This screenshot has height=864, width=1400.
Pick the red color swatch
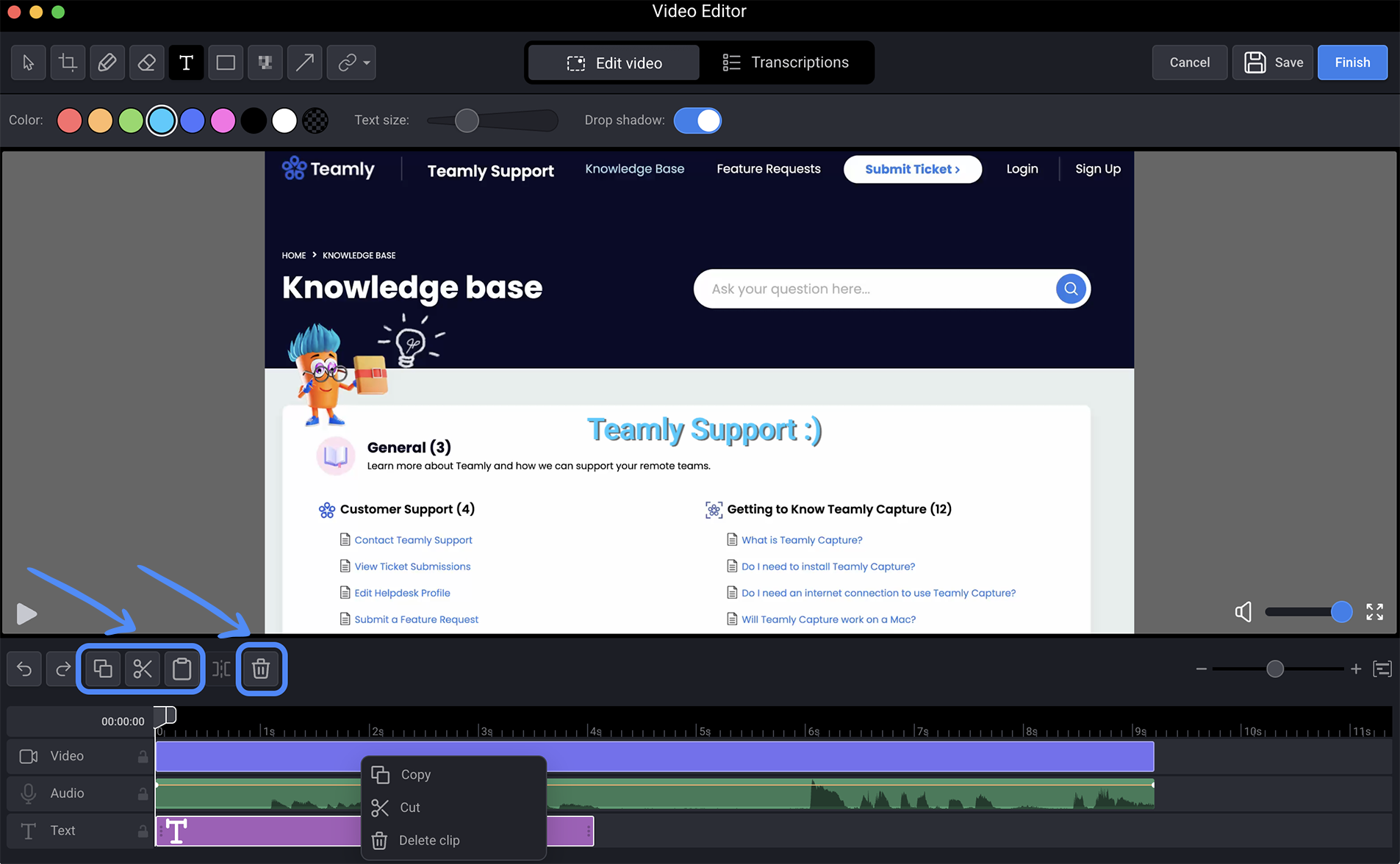pos(70,120)
